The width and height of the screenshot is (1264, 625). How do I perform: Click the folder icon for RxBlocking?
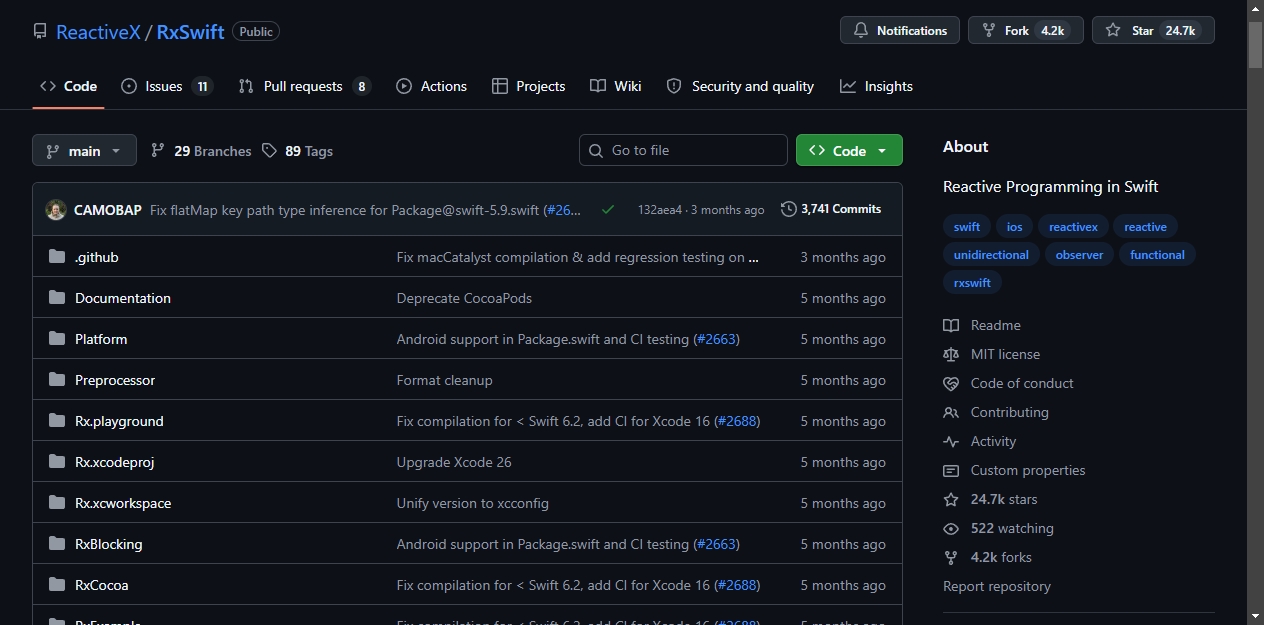point(56,544)
